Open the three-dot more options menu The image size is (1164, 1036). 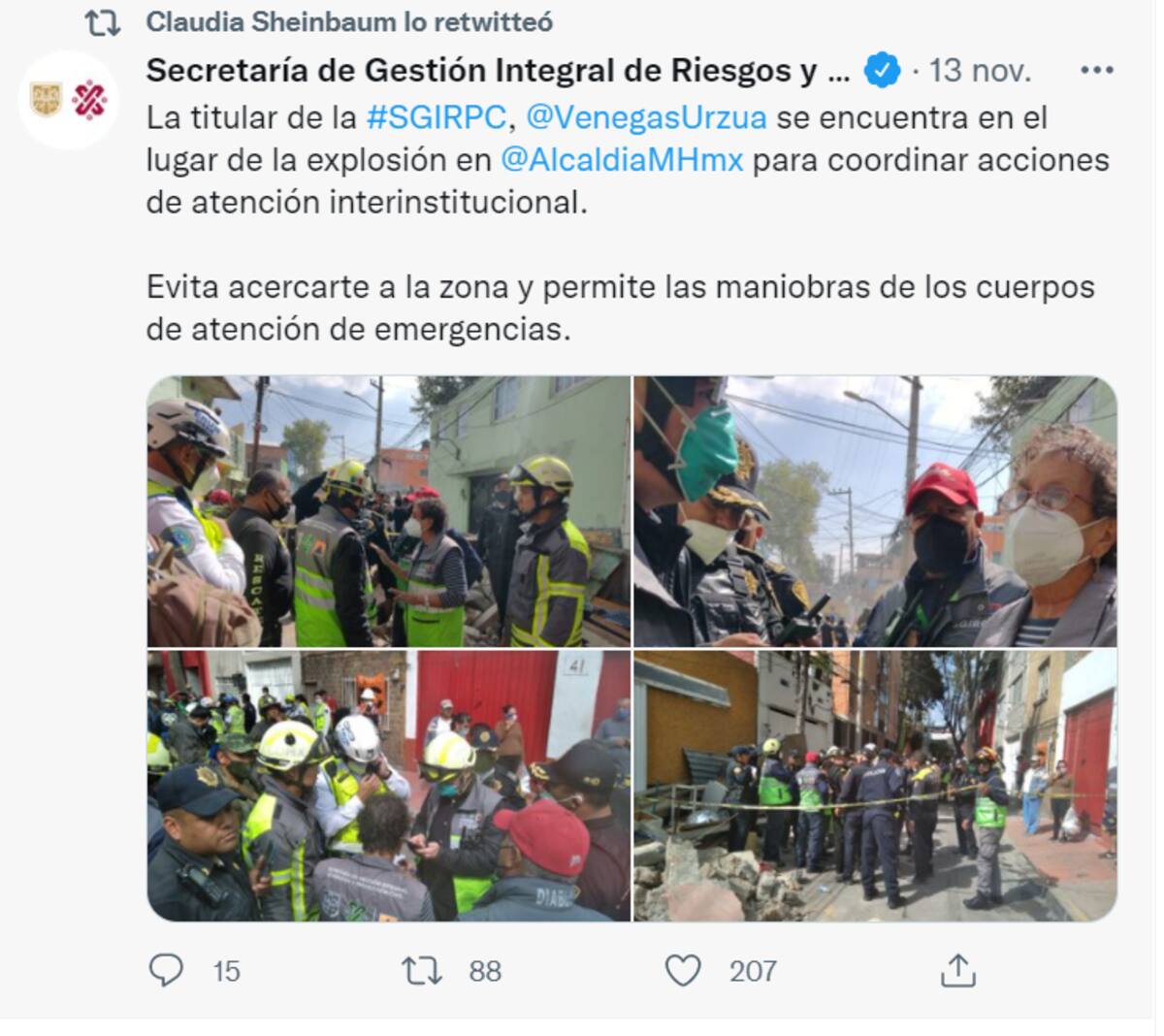point(1096,70)
